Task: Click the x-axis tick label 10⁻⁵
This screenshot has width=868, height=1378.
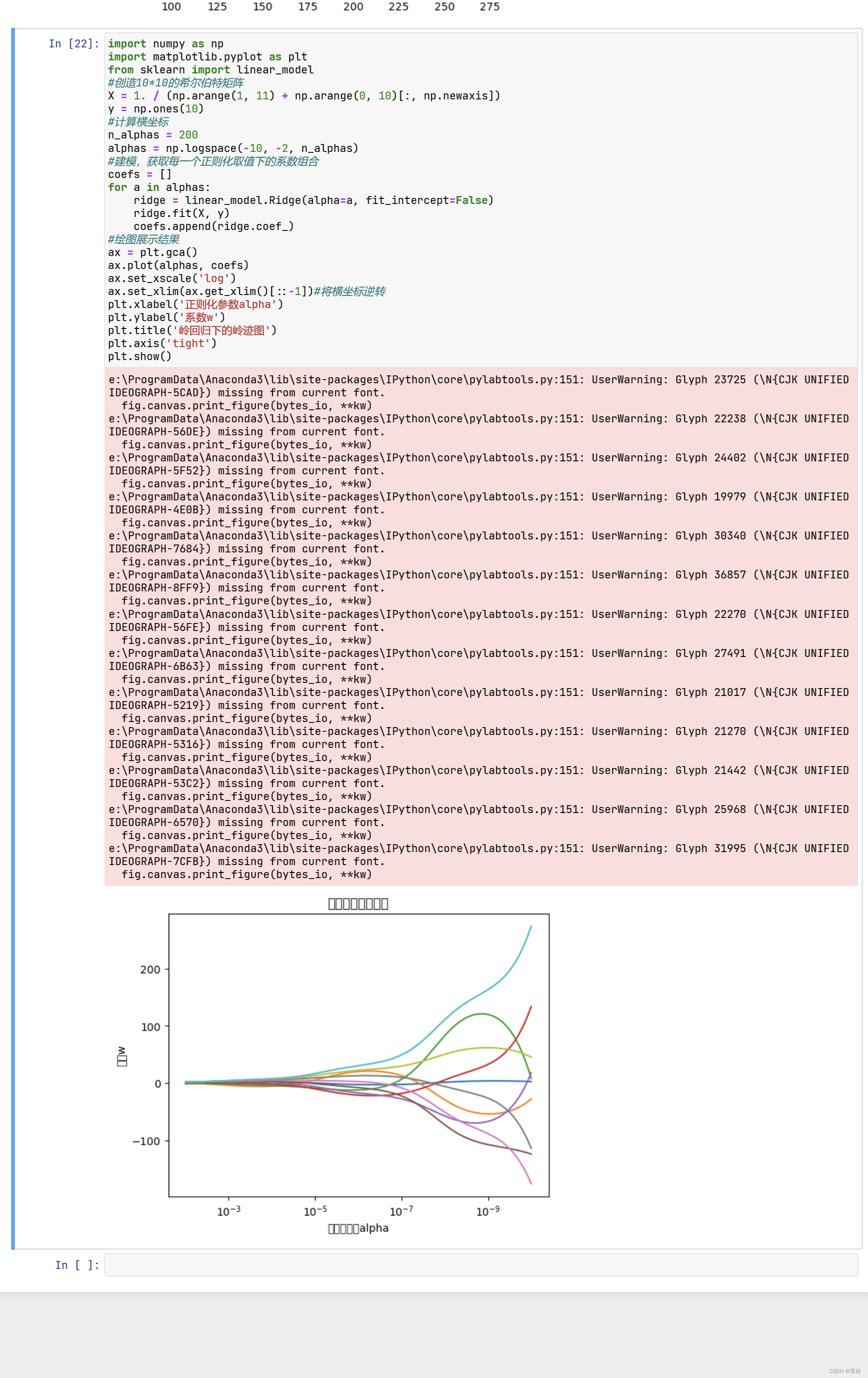Action: coord(315,1211)
